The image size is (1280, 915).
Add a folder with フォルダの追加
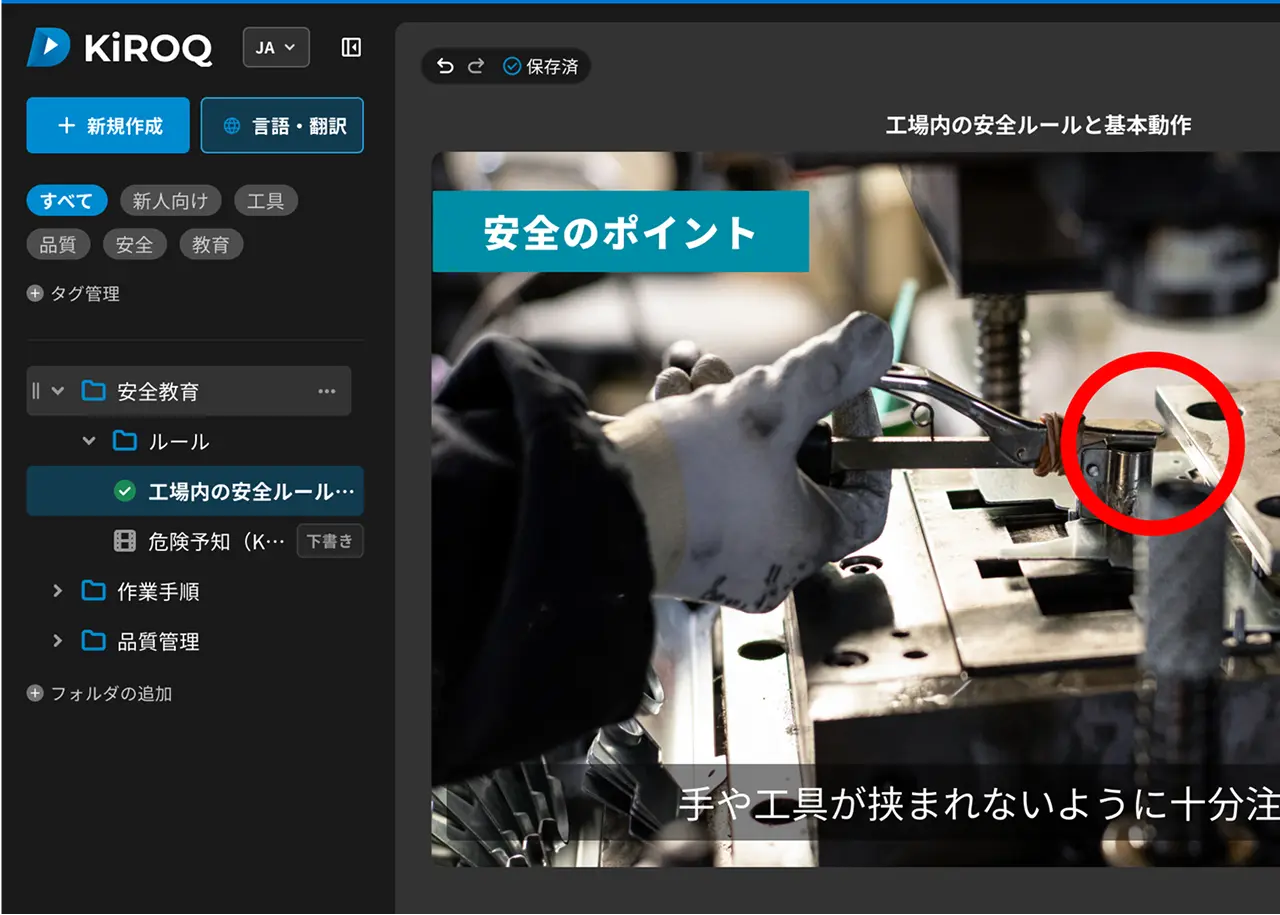coord(100,693)
